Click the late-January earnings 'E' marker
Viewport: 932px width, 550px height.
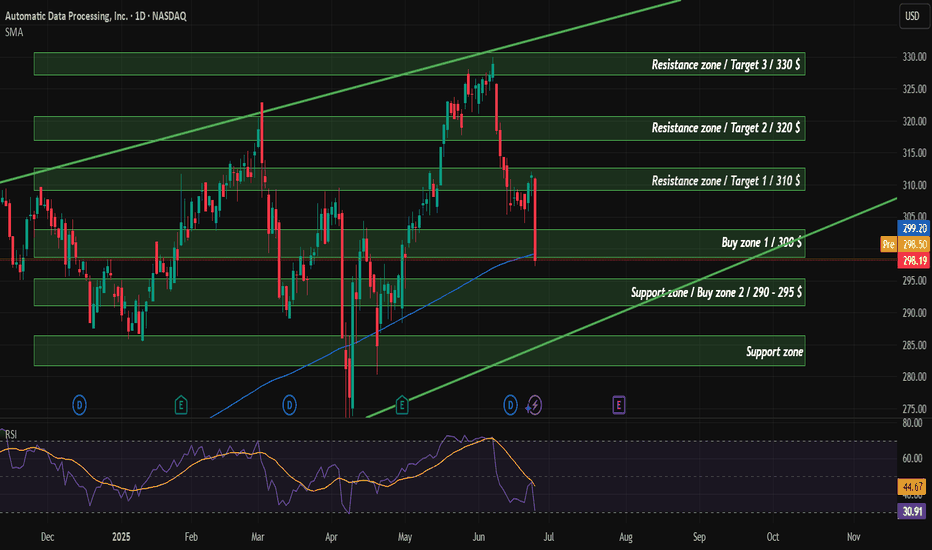coord(181,406)
